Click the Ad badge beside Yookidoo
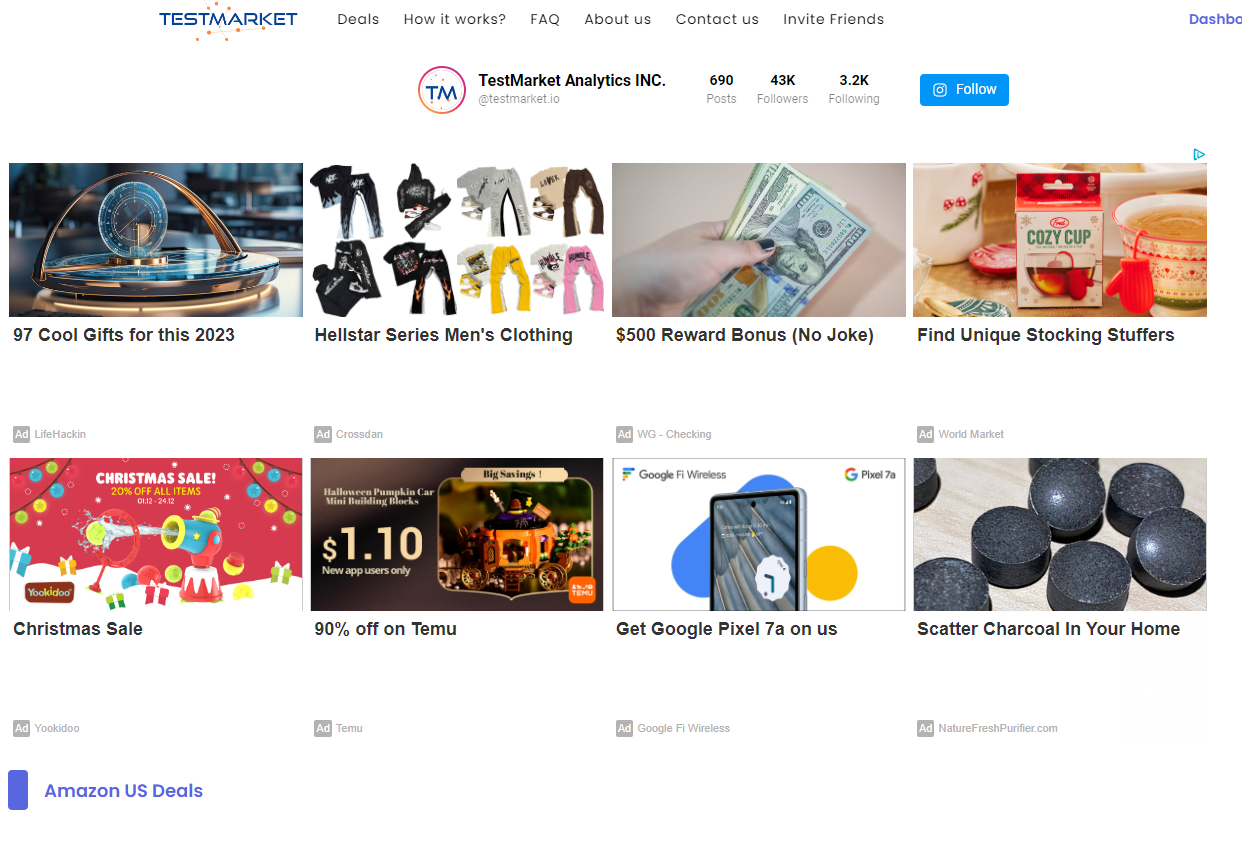 tap(21, 728)
